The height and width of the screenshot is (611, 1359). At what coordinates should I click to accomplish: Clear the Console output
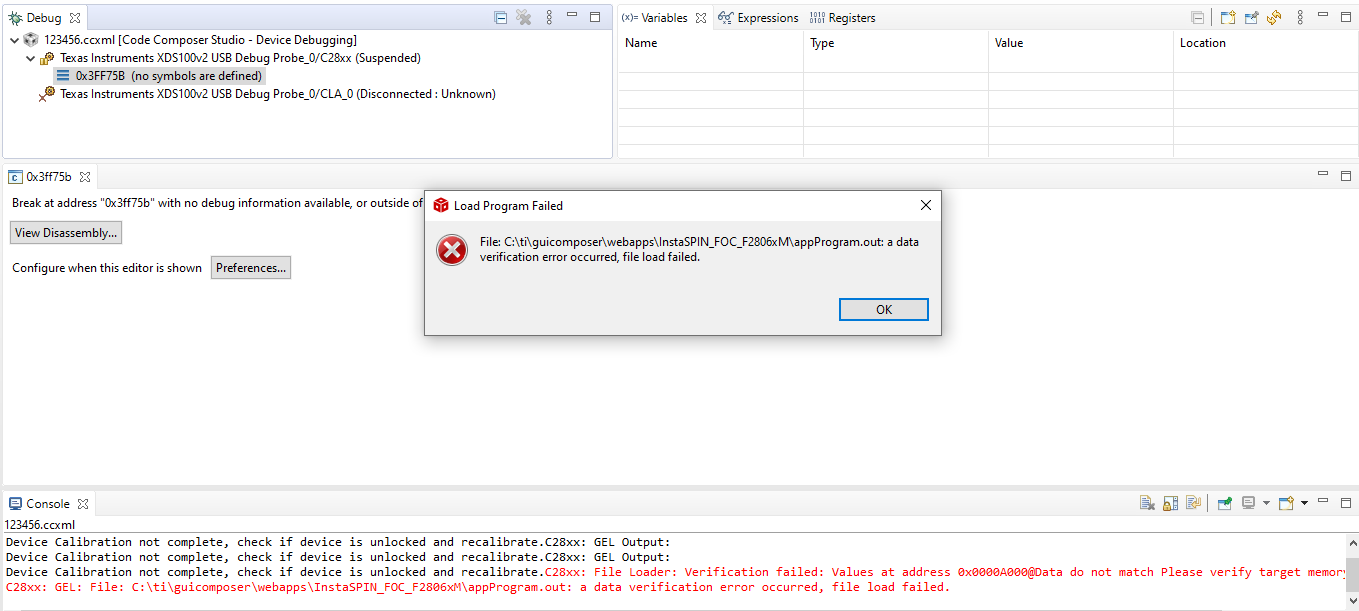[x=1147, y=503]
